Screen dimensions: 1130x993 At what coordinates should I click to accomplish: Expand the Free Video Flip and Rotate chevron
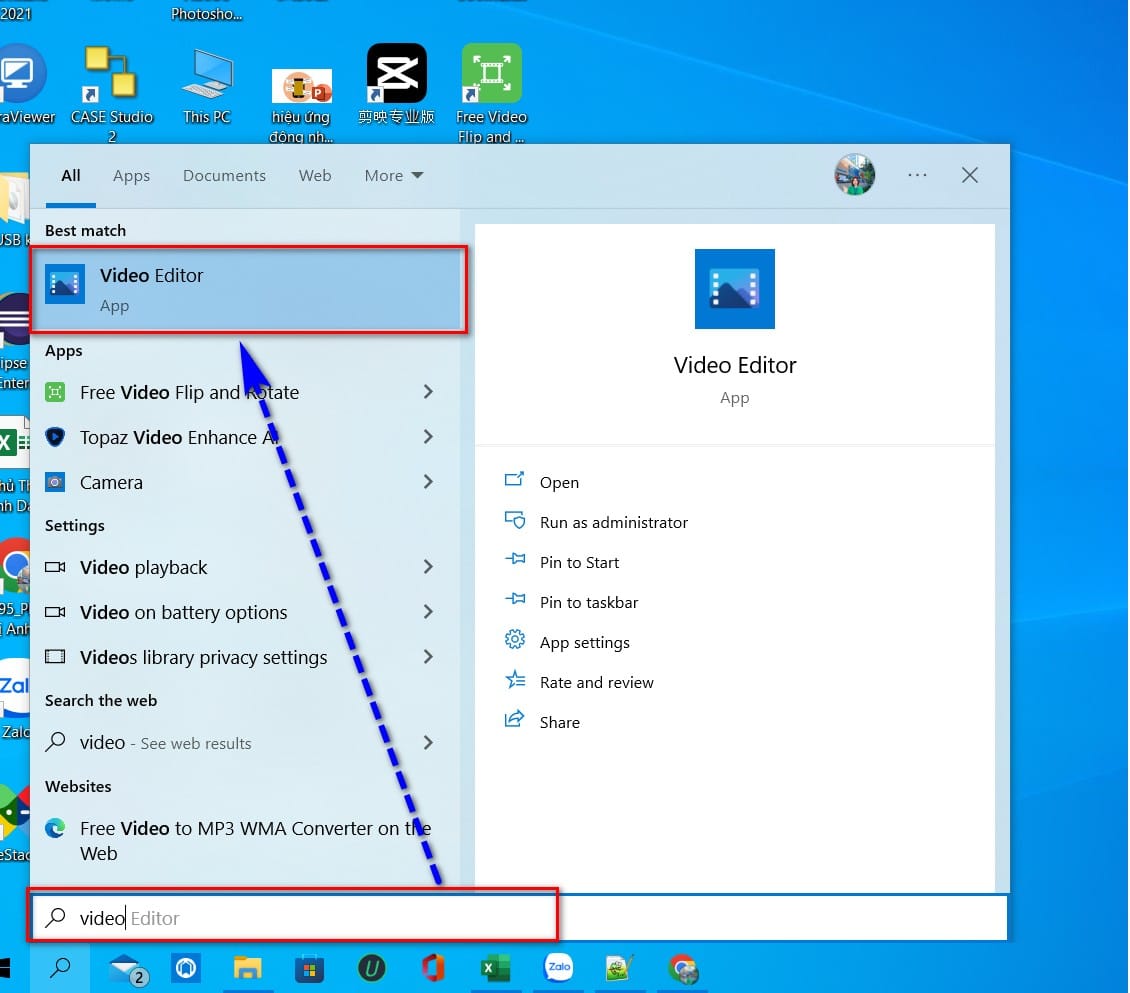click(x=428, y=392)
